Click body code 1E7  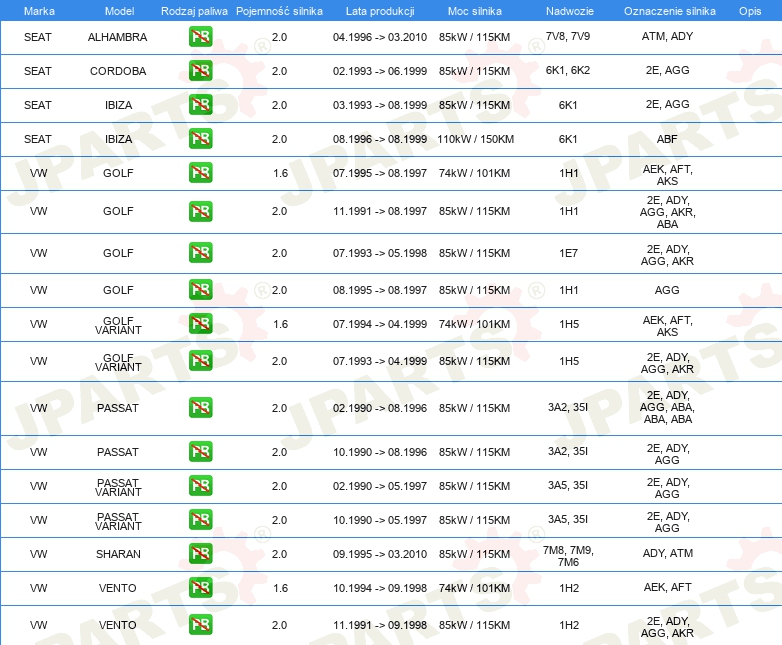coord(568,253)
